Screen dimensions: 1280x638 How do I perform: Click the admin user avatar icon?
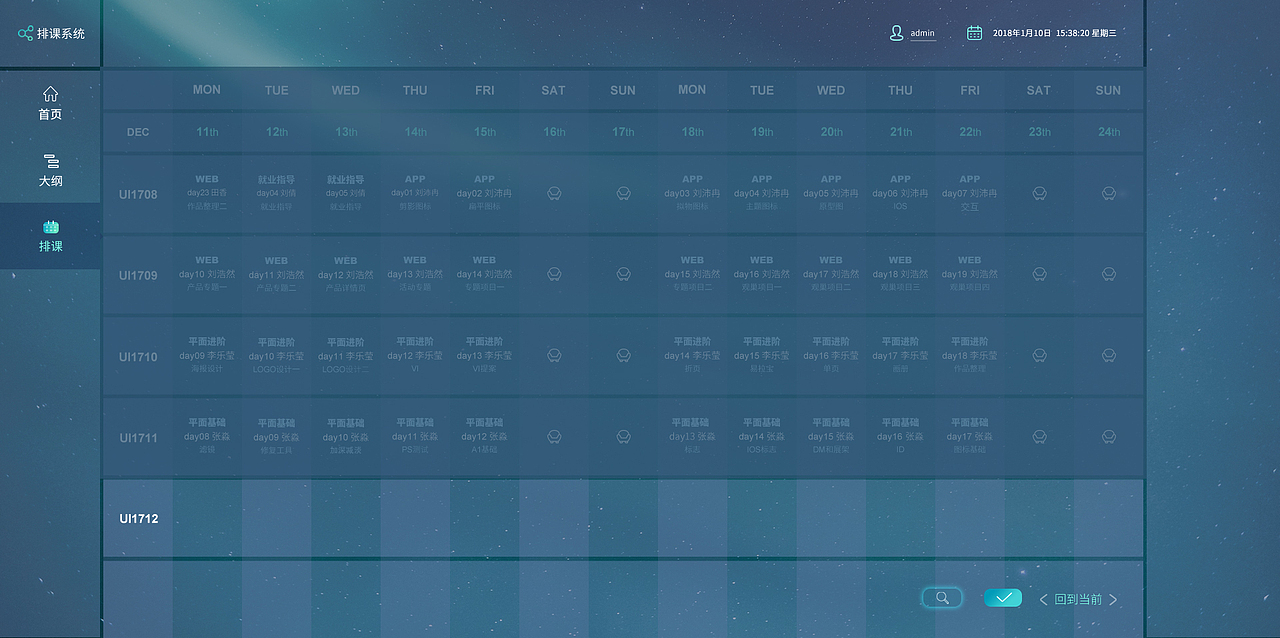896,33
